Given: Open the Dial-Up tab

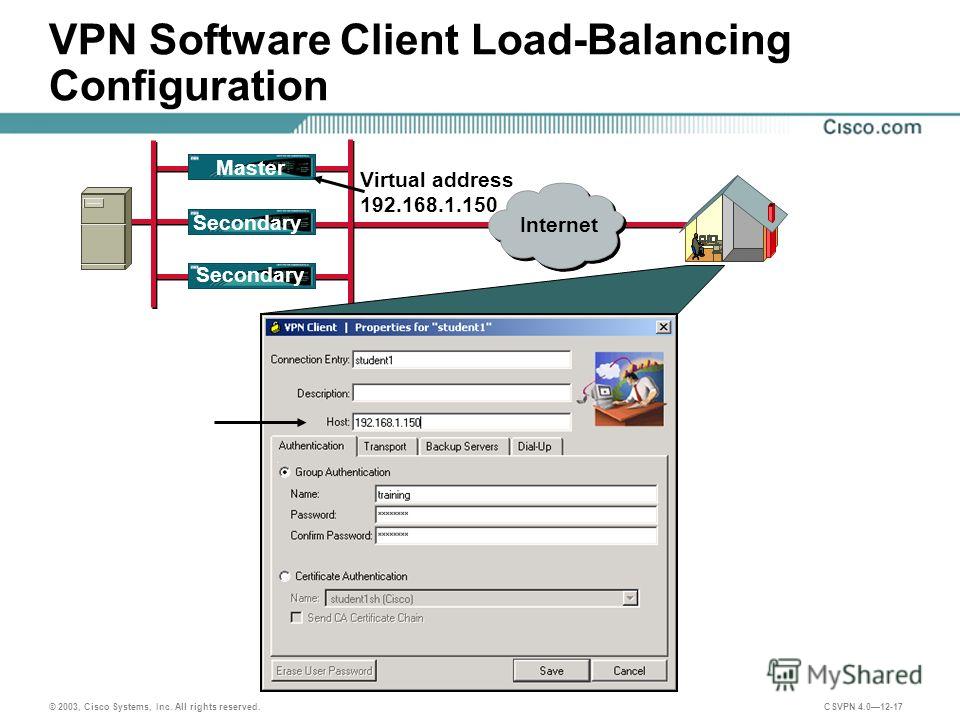Looking at the screenshot, I should (x=535, y=446).
